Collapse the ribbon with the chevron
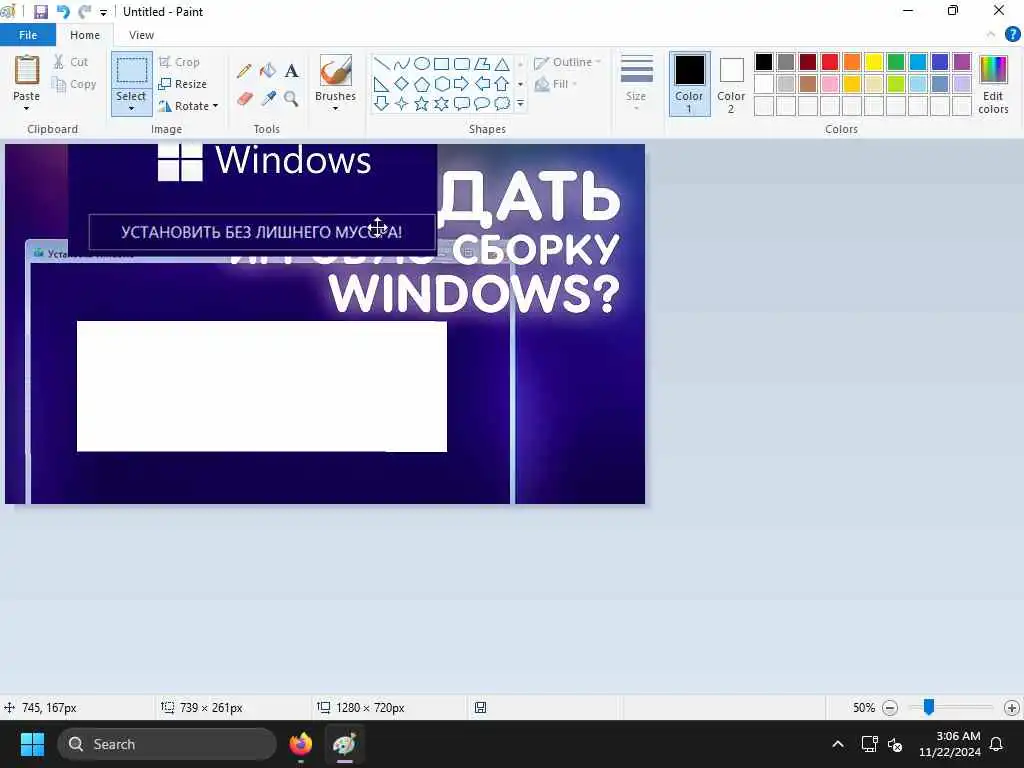This screenshot has height=768, width=1024. click(x=991, y=35)
